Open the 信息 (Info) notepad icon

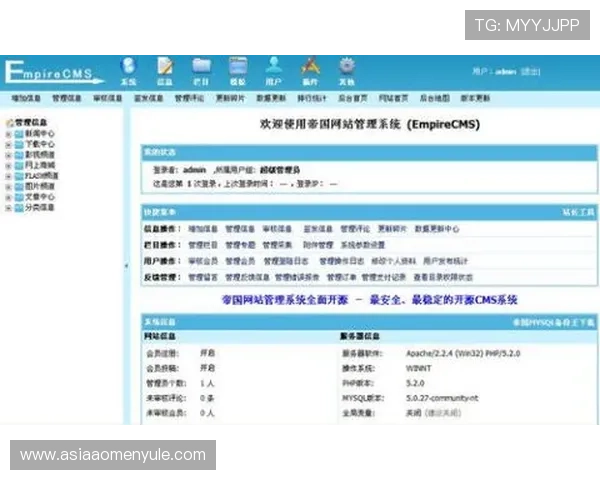pos(165,71)
